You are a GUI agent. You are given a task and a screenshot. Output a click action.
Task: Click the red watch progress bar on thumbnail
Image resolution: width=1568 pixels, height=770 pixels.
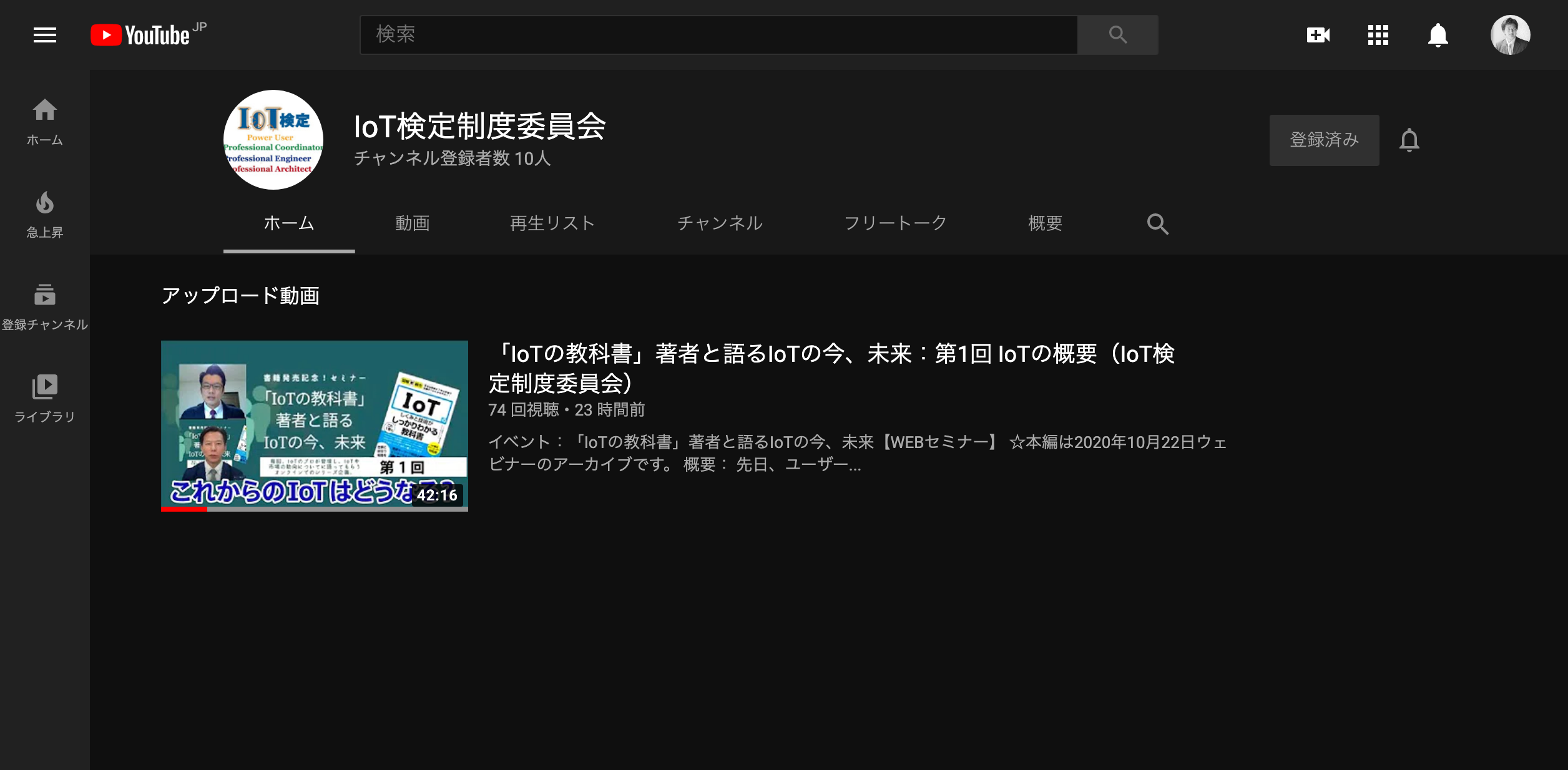(184, 509)
